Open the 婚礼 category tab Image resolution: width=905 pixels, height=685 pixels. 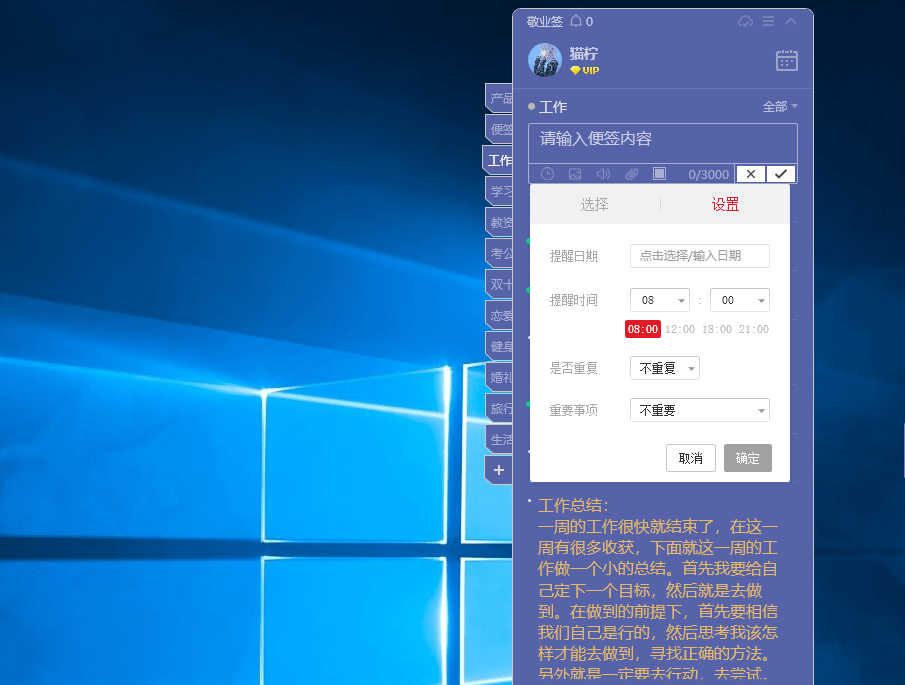500,377
